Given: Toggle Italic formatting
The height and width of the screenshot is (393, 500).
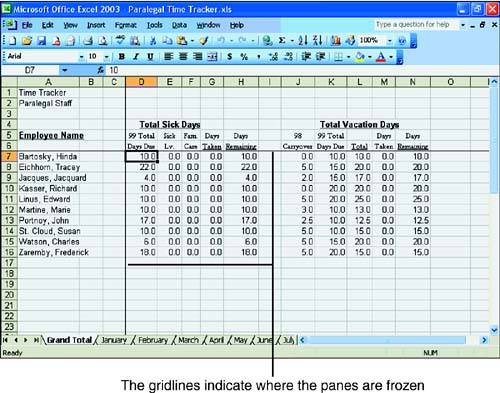Looking at the screenshot, I should coord(136,57).
